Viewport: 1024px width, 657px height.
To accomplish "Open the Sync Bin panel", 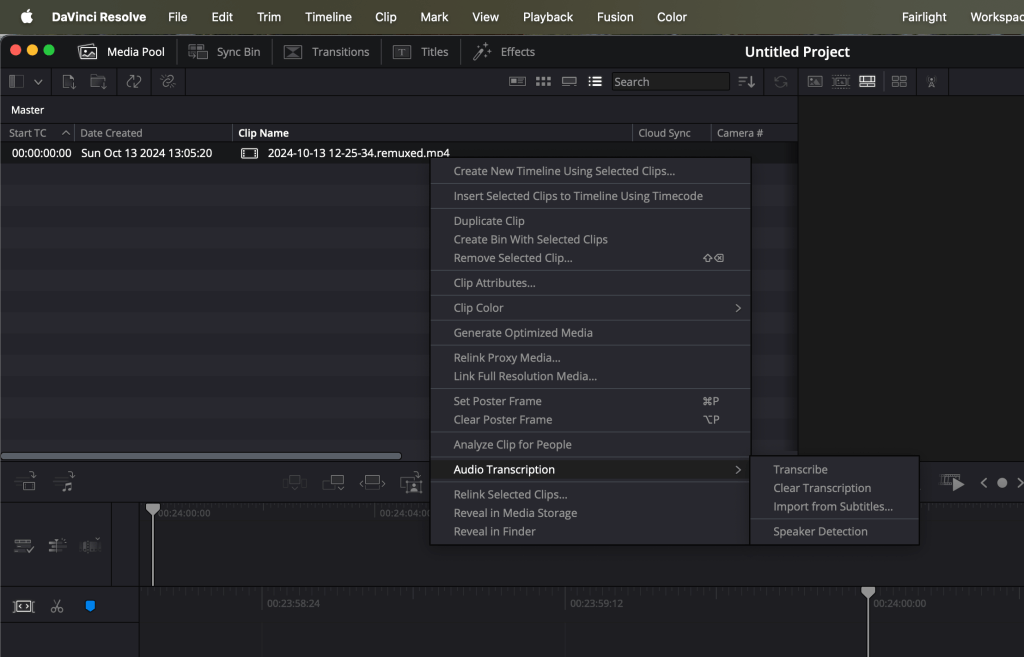I will point(224,52).
